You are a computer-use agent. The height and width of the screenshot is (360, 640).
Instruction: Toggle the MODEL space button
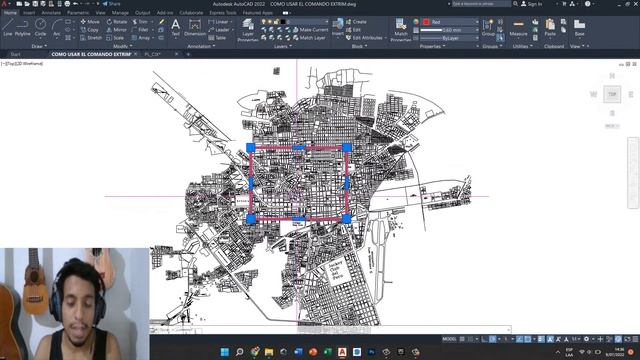point(449,339)
